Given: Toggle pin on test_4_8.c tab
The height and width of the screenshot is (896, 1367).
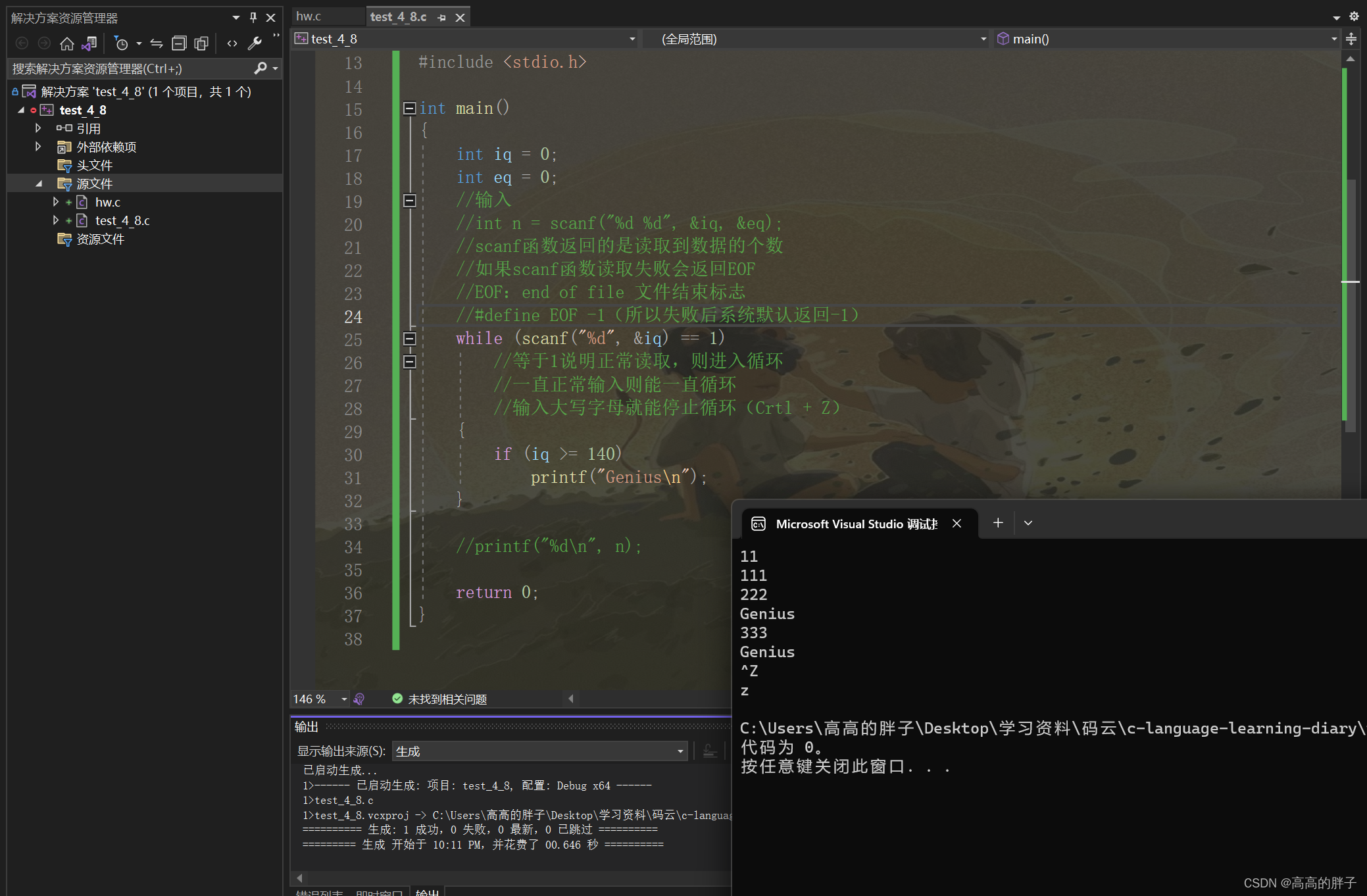Looking at the screenshot, I should click(441, 18).
